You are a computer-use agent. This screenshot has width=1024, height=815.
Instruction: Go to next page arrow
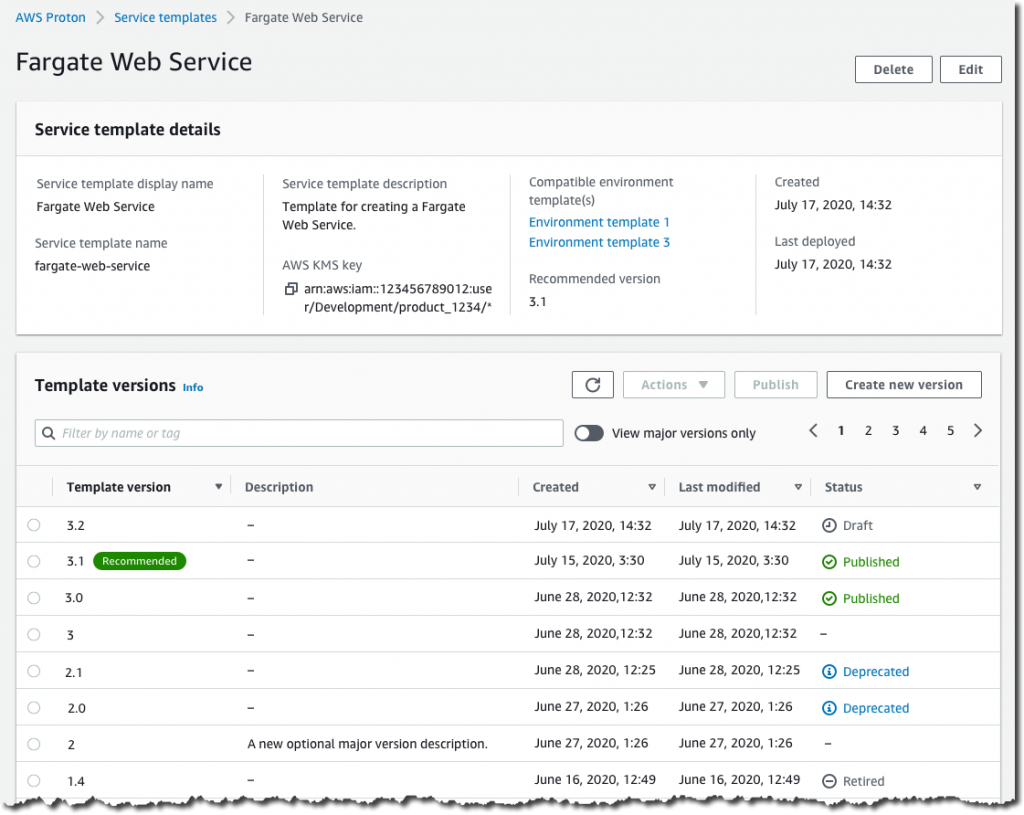click(978, 430)
